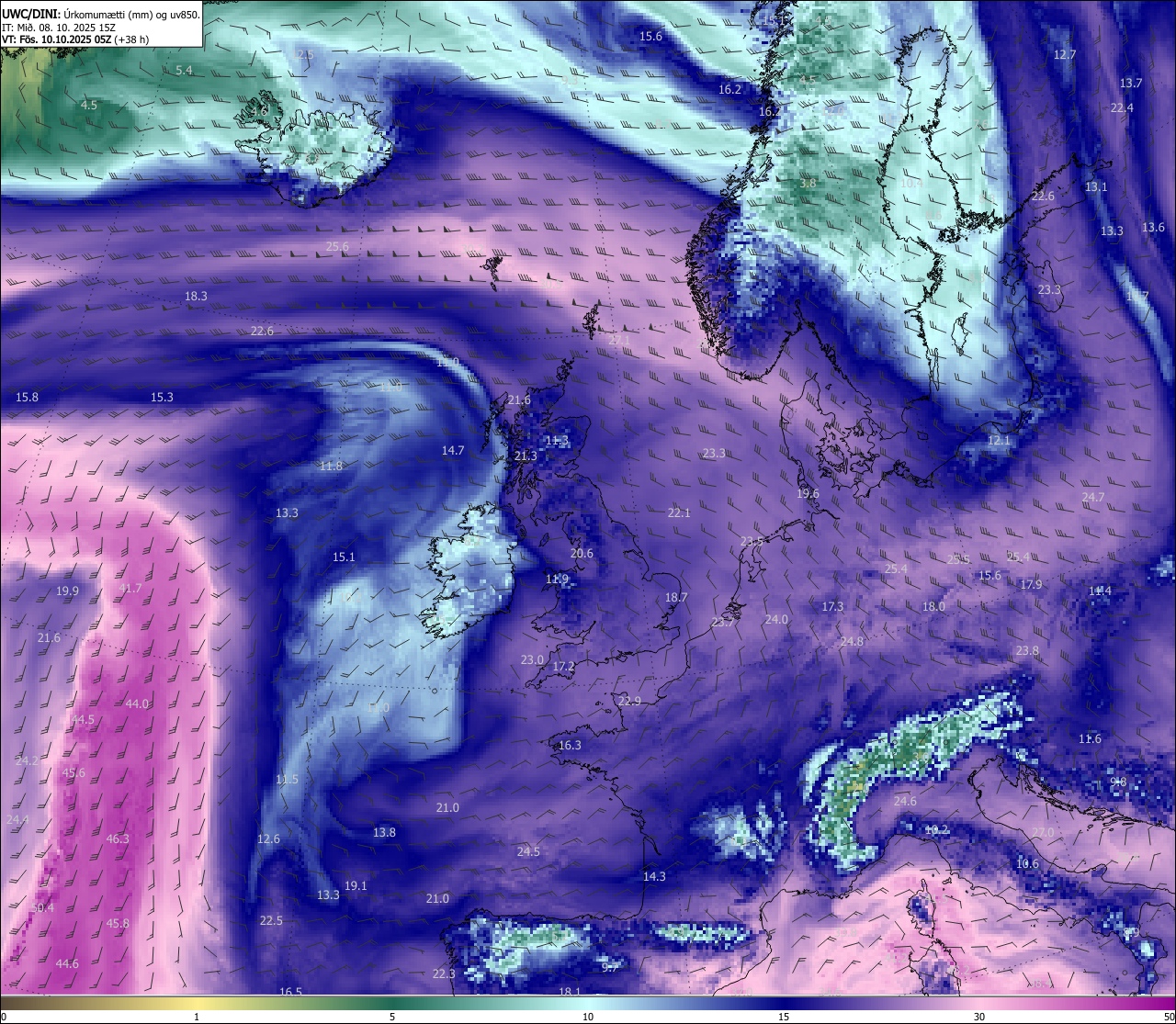The width and height of the screenshot is (1176, 1024).
Task: Click the map value "3.8" over Norway
Action: point(808,184)
